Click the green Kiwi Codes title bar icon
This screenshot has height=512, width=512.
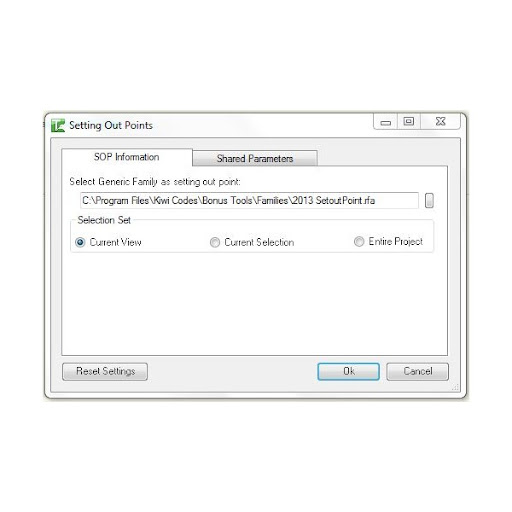[x=58, y=126]
